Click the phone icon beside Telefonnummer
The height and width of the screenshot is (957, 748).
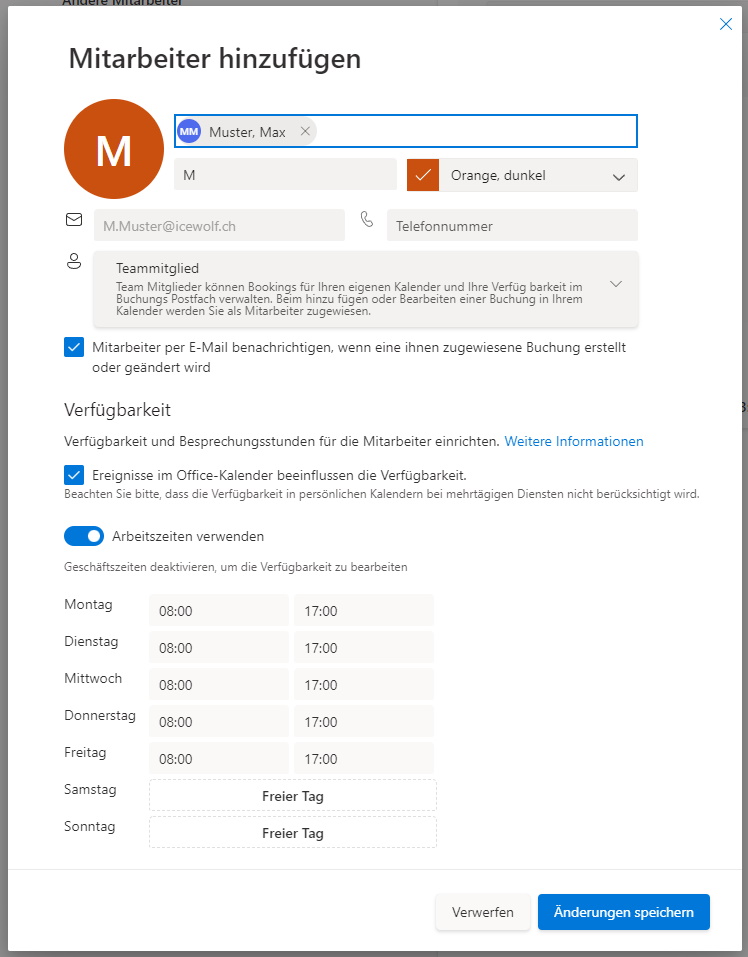click(367, 219)
